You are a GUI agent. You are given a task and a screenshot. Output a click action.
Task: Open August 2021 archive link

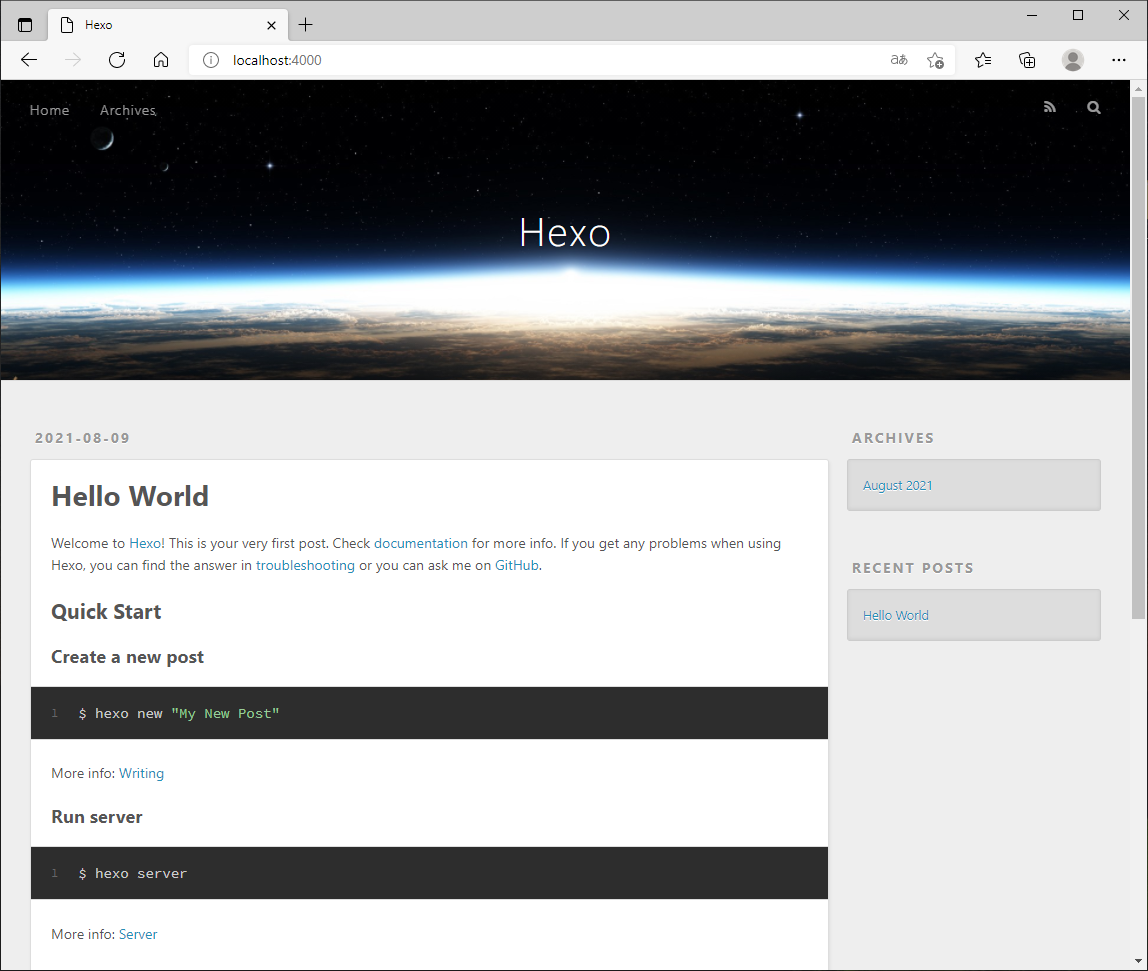898,486
